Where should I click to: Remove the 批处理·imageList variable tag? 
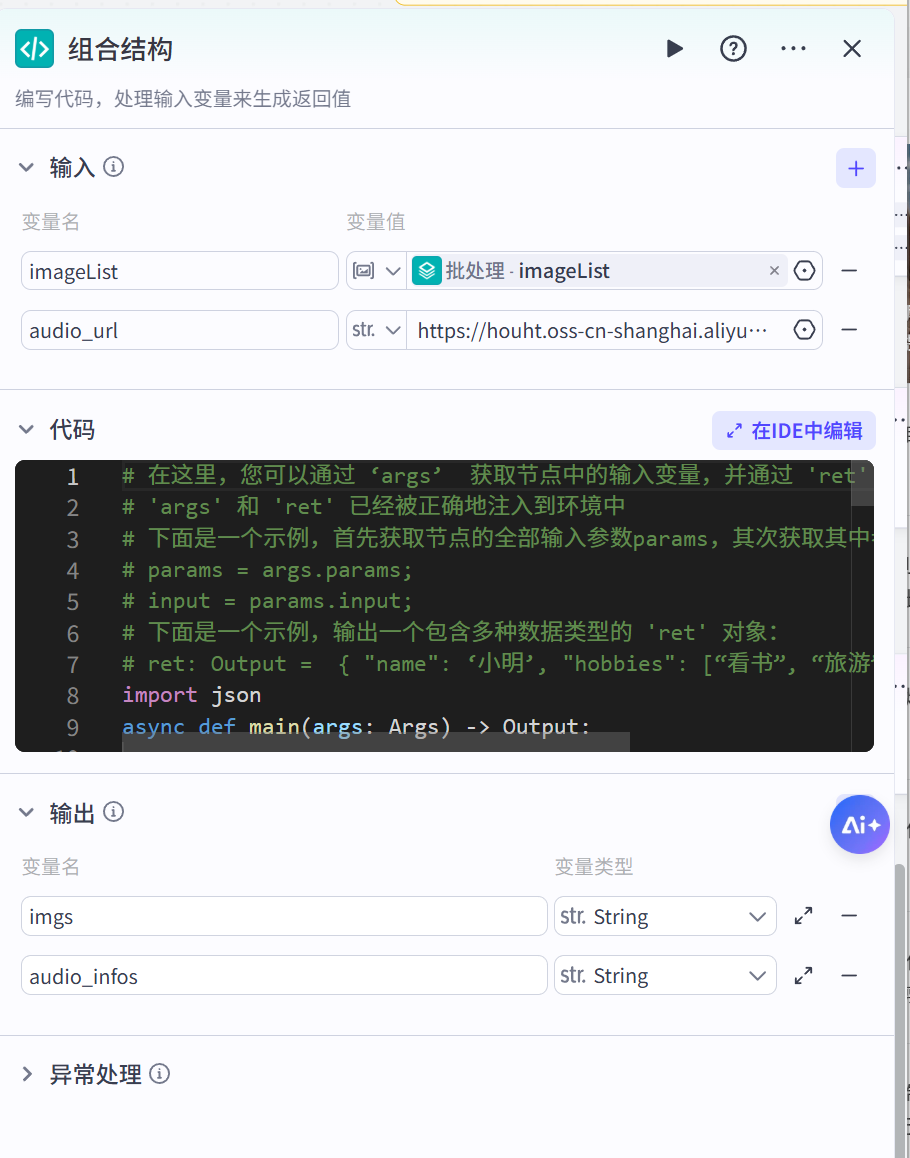(775, 270)
